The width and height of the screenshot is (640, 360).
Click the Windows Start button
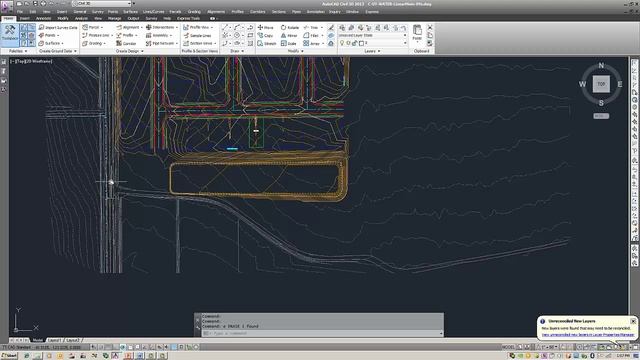pos(9,356)
